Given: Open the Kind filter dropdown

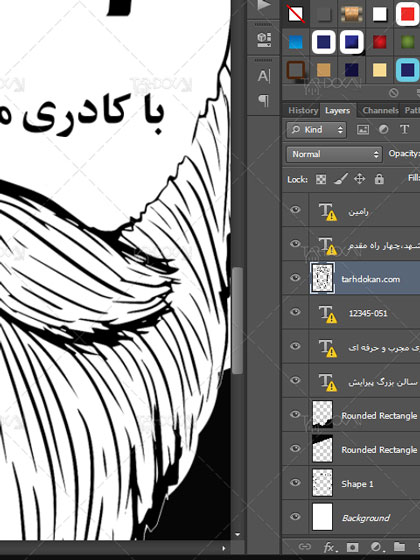Looking at the screenshot, I should pos(316,130).
